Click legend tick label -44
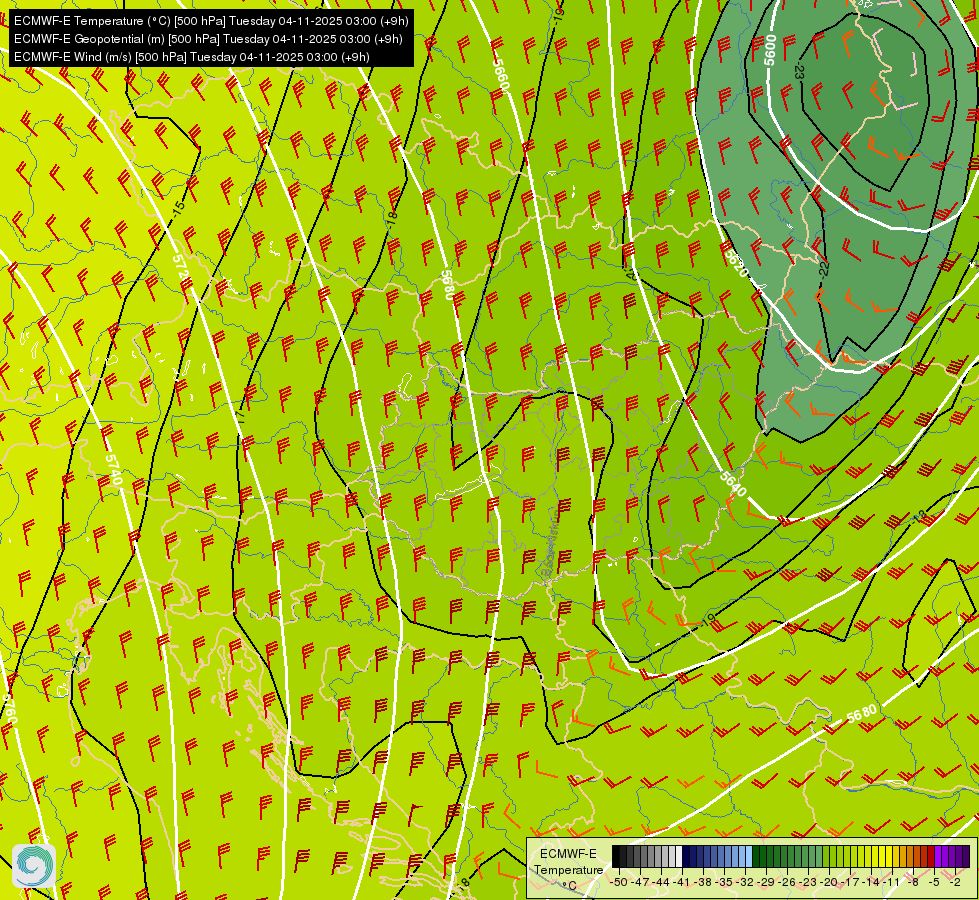This screenshot has width=979, height=900. (x=661, y=882)
